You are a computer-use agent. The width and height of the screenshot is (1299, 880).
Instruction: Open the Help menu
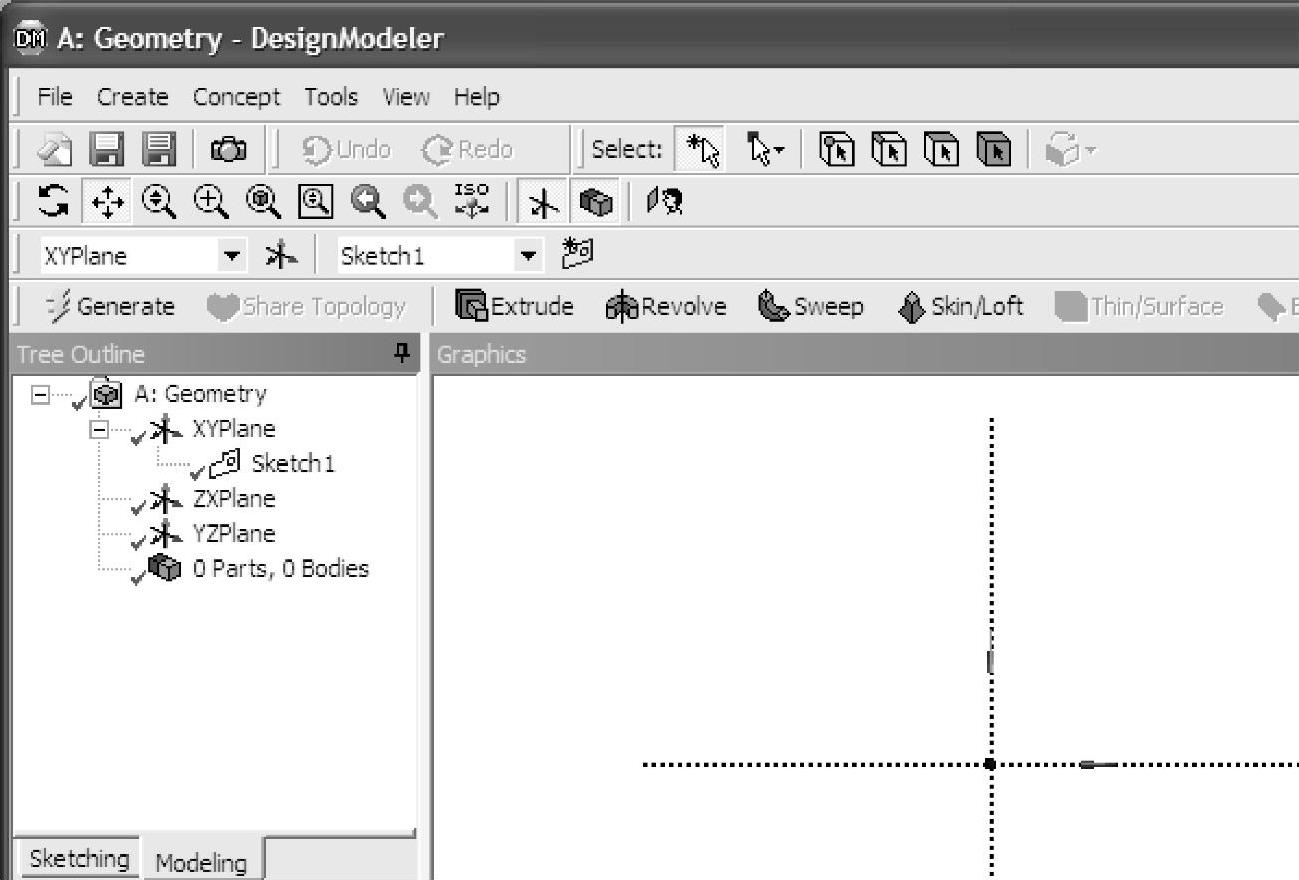[476, 97]
